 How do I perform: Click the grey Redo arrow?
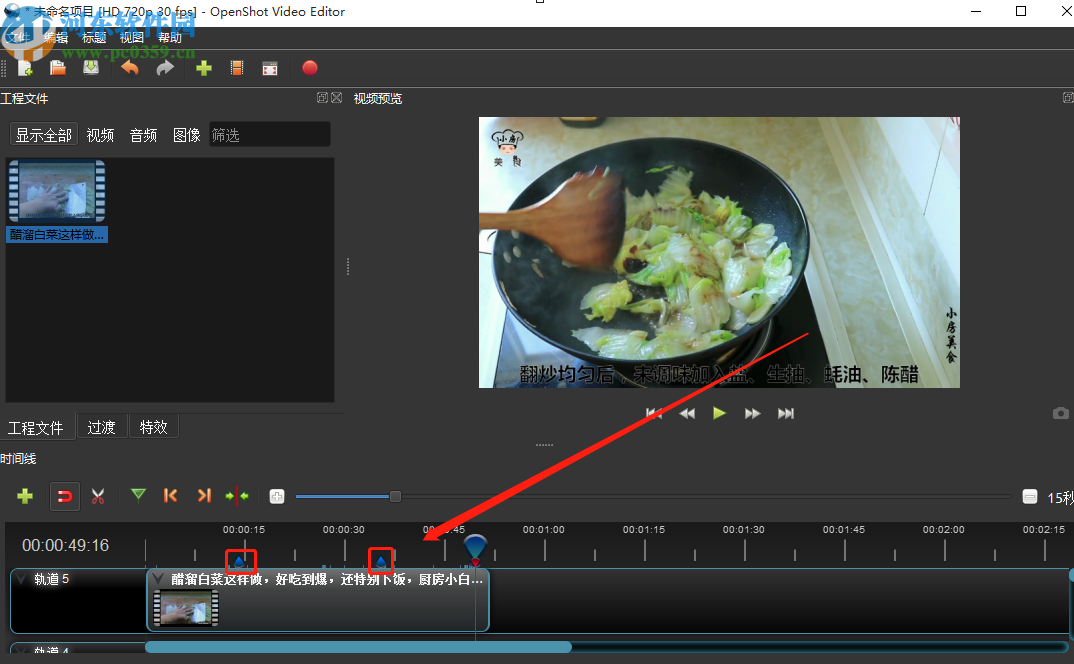[x=165, y=68]
